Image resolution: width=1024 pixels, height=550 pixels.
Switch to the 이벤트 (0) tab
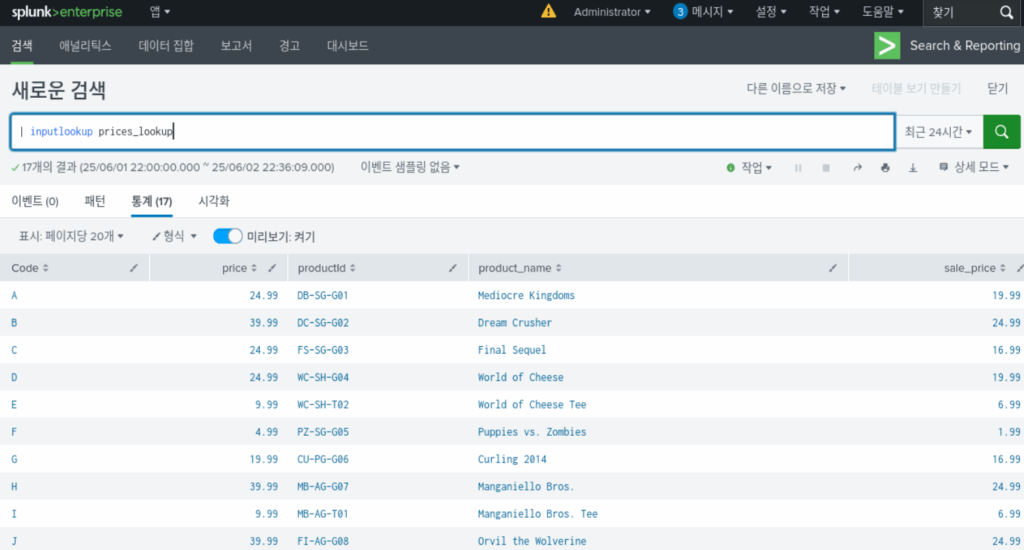point(35,201)
